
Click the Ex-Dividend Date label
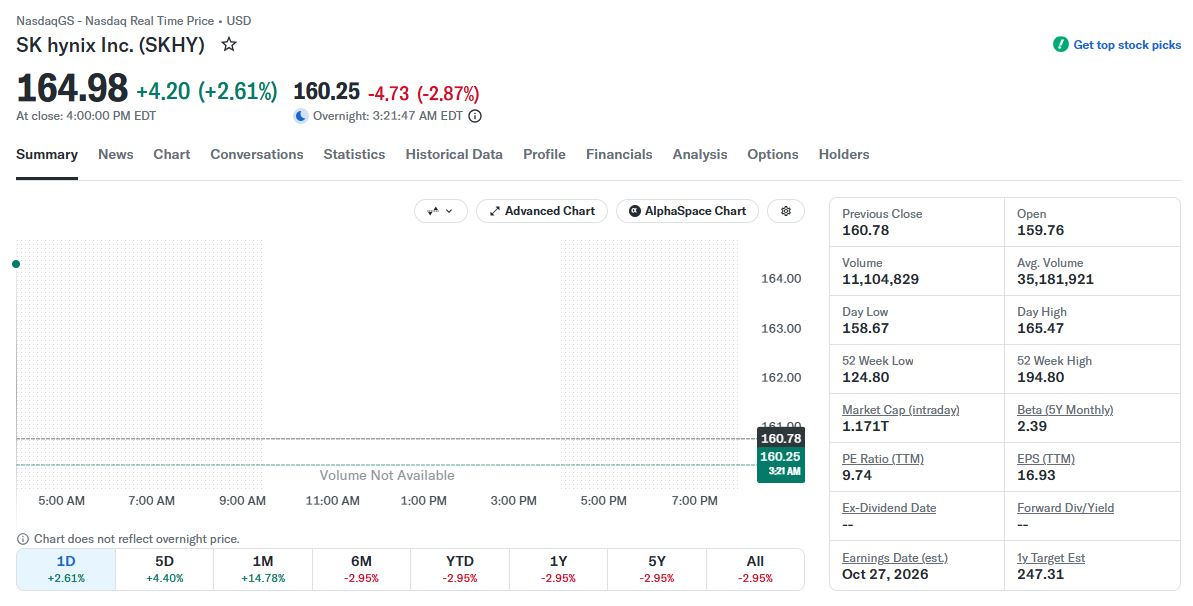pos(889,508)
